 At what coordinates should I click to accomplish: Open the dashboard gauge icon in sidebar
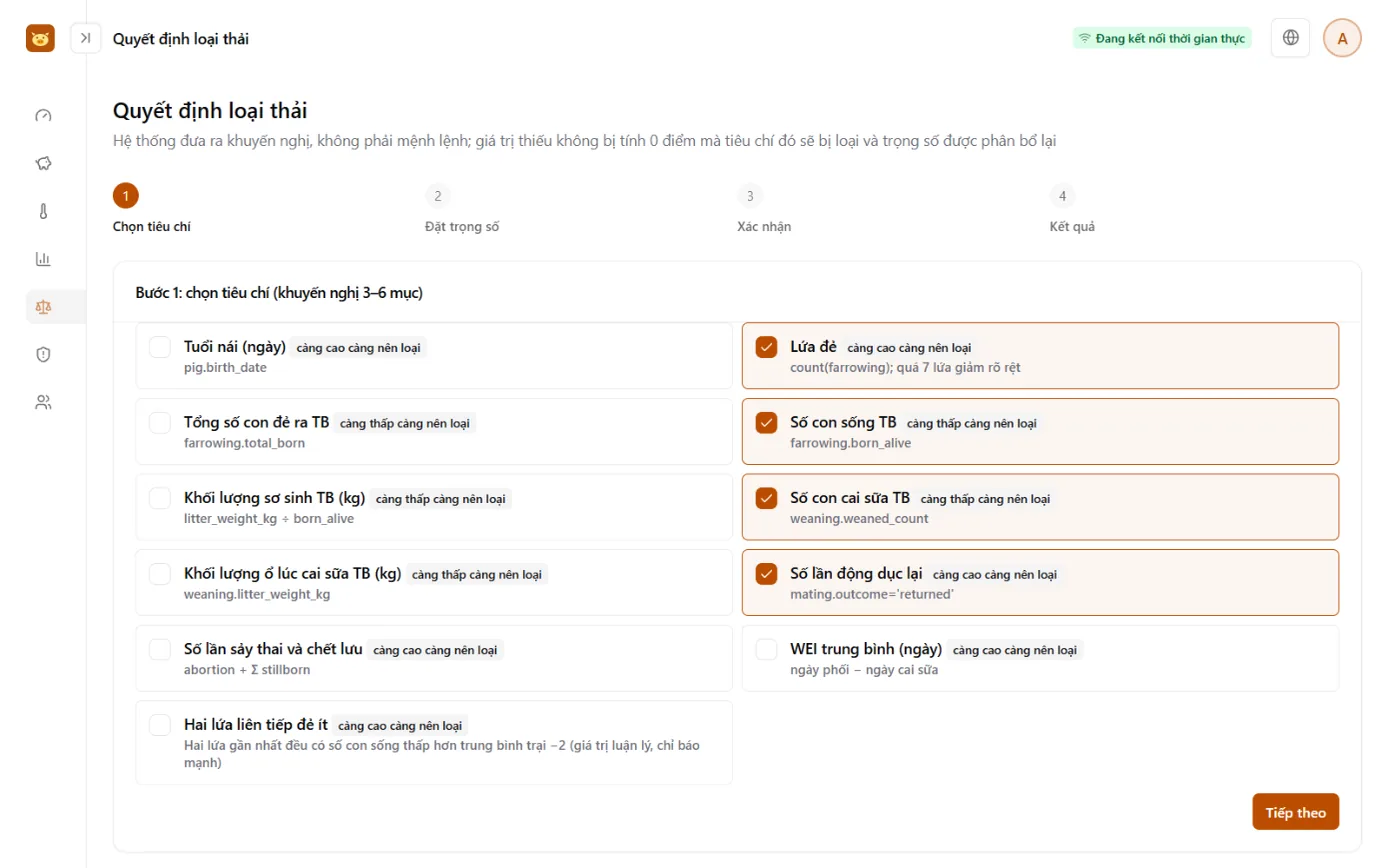(x=43, y=115)
